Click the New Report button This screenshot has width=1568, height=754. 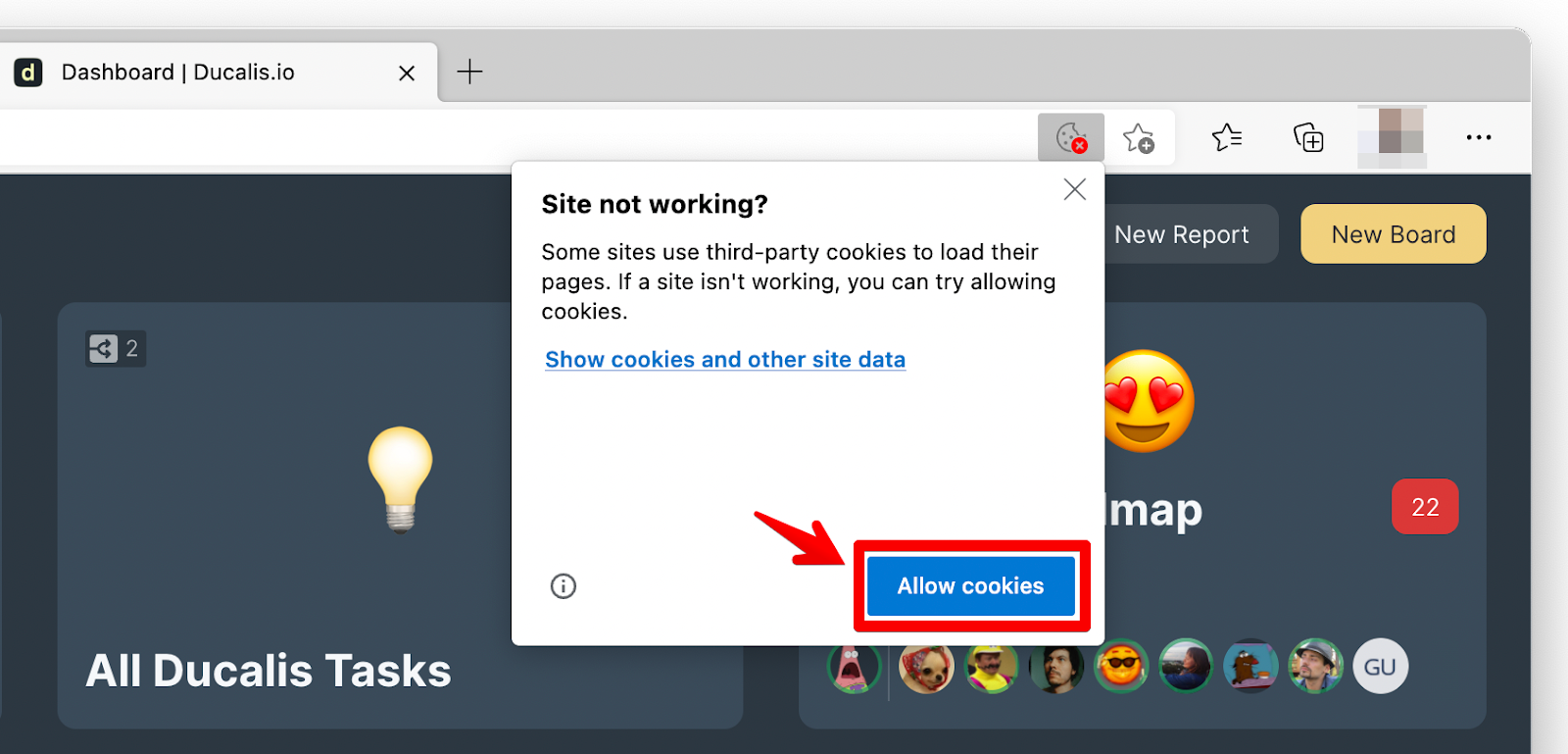pyautogui.click(x=1182, y=234)
